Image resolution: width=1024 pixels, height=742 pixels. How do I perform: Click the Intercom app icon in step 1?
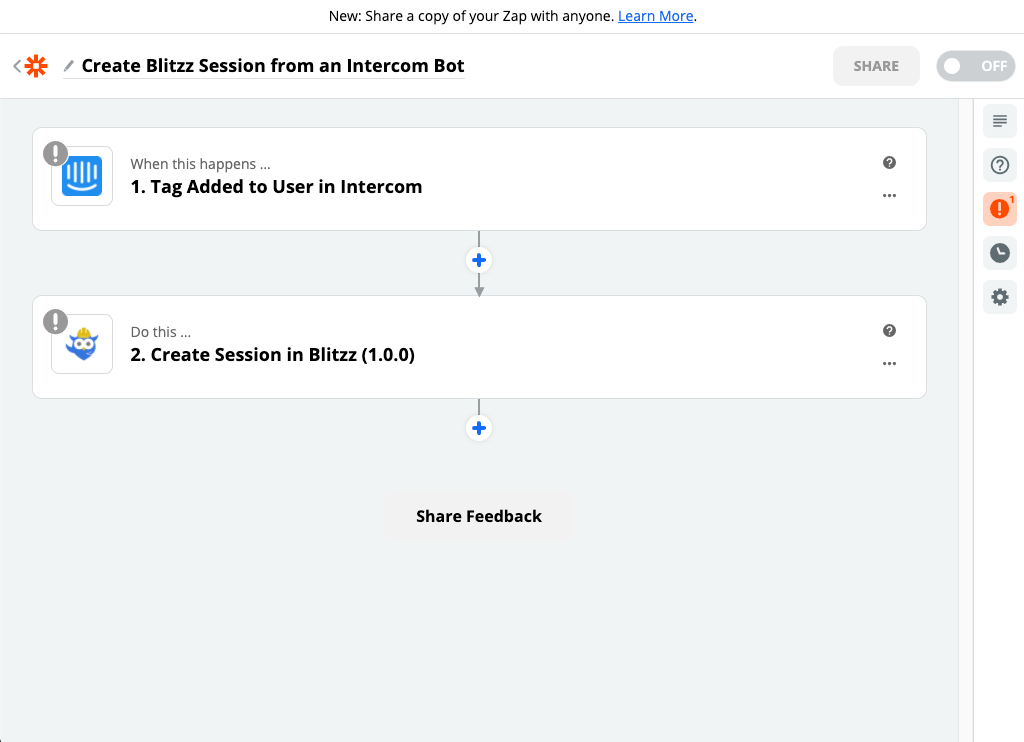pyautogui.click(x=82, y=176)
